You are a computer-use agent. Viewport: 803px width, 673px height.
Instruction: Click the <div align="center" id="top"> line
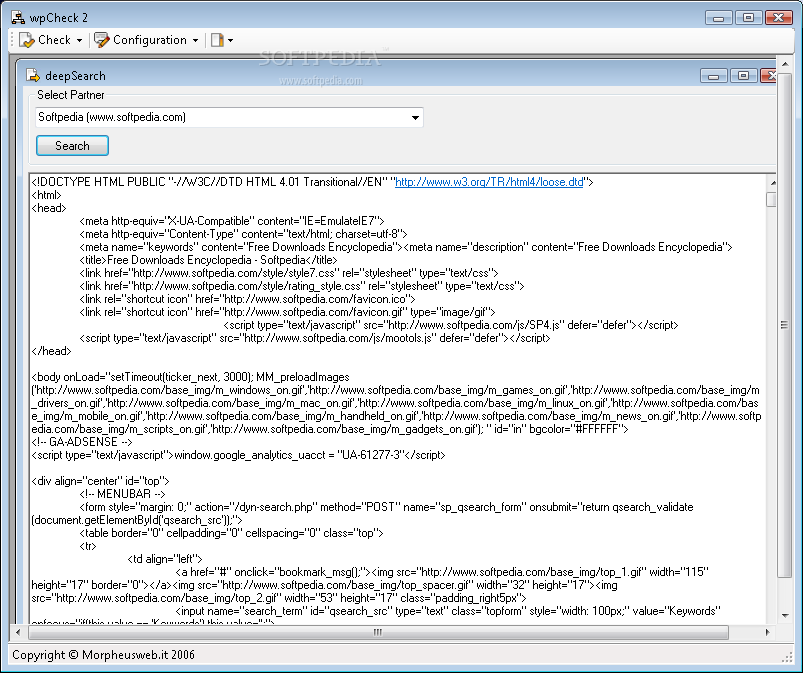[100, 481]
